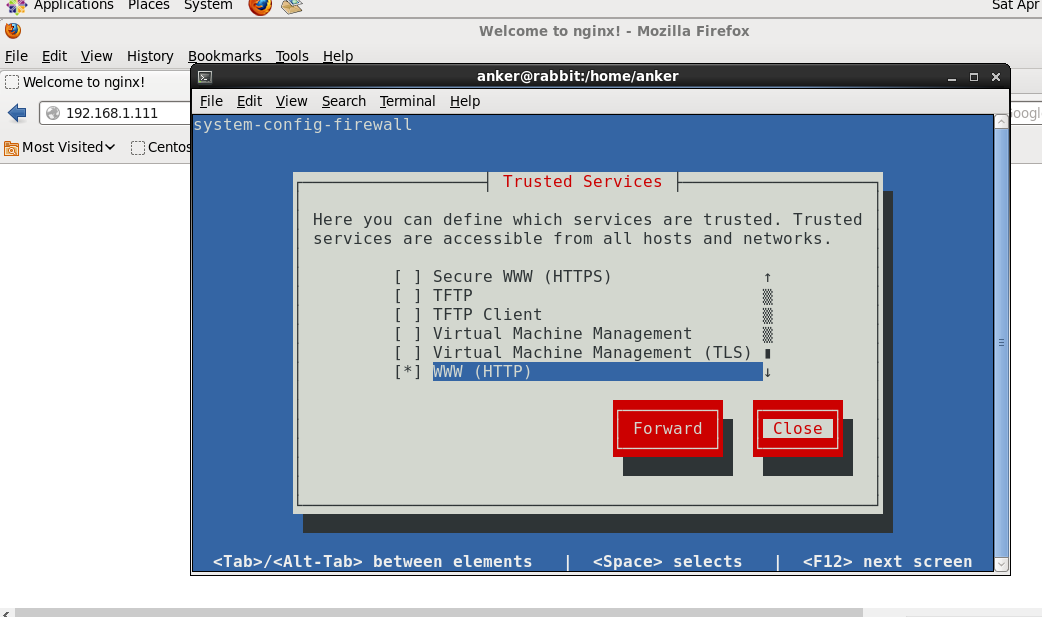Image resolution: width=1042 pixels, height=617 pixels.
Task: Open Firefox History menu
Action: point(150,56)
